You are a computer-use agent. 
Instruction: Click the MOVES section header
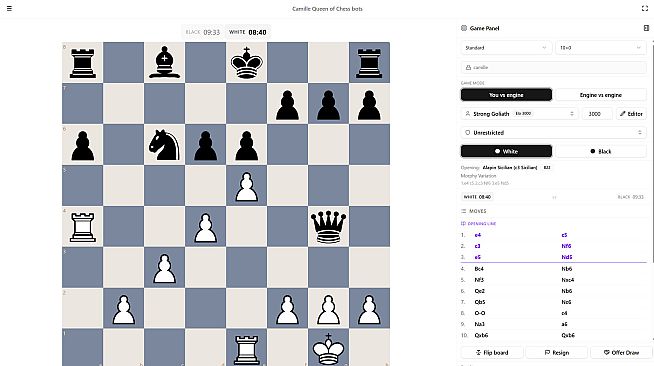tap(474, 211)
